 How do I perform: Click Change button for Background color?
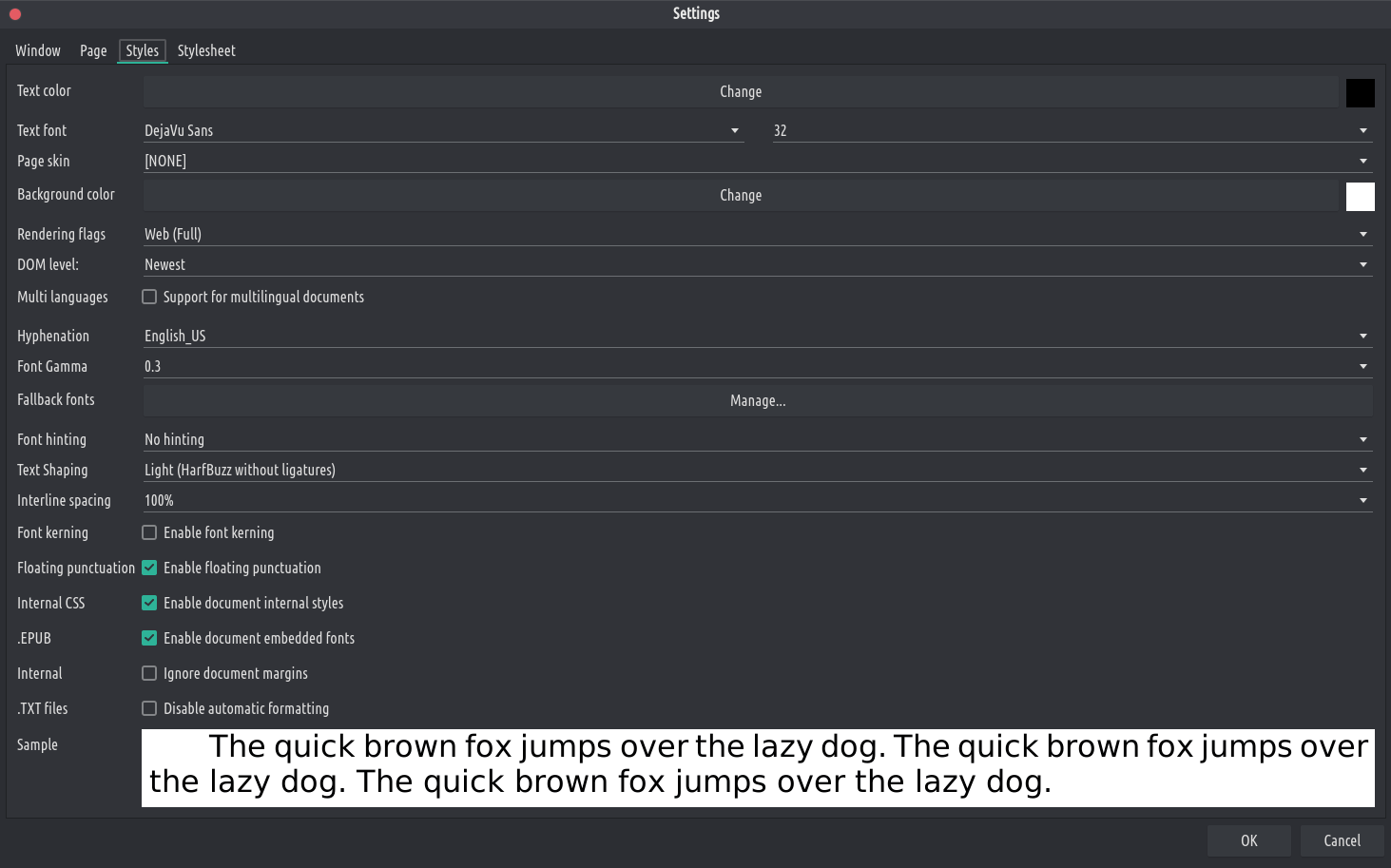(740, 196)
